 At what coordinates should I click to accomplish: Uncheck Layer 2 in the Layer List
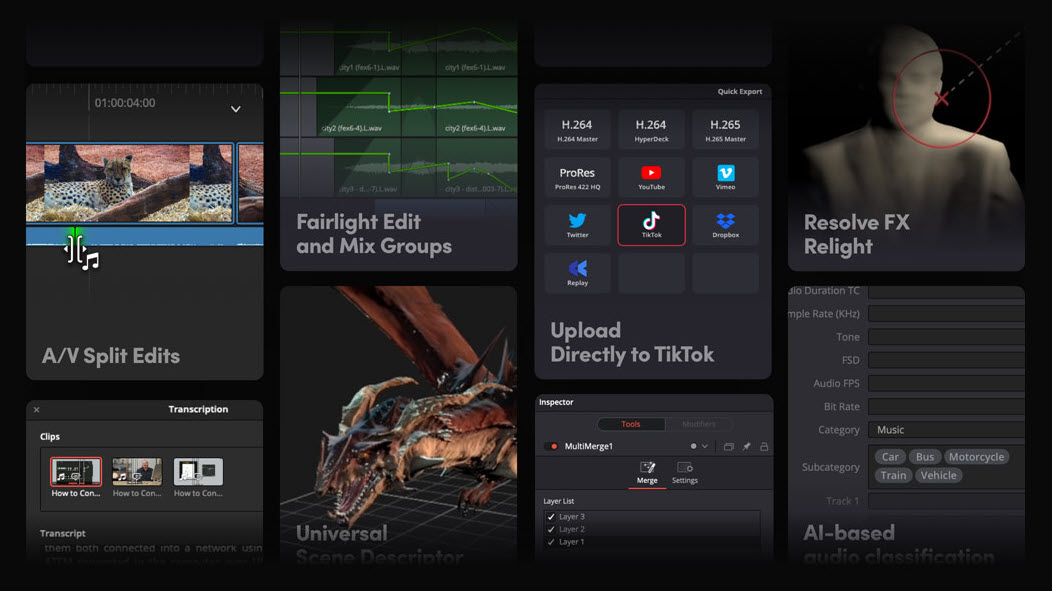tap(550, 528)
